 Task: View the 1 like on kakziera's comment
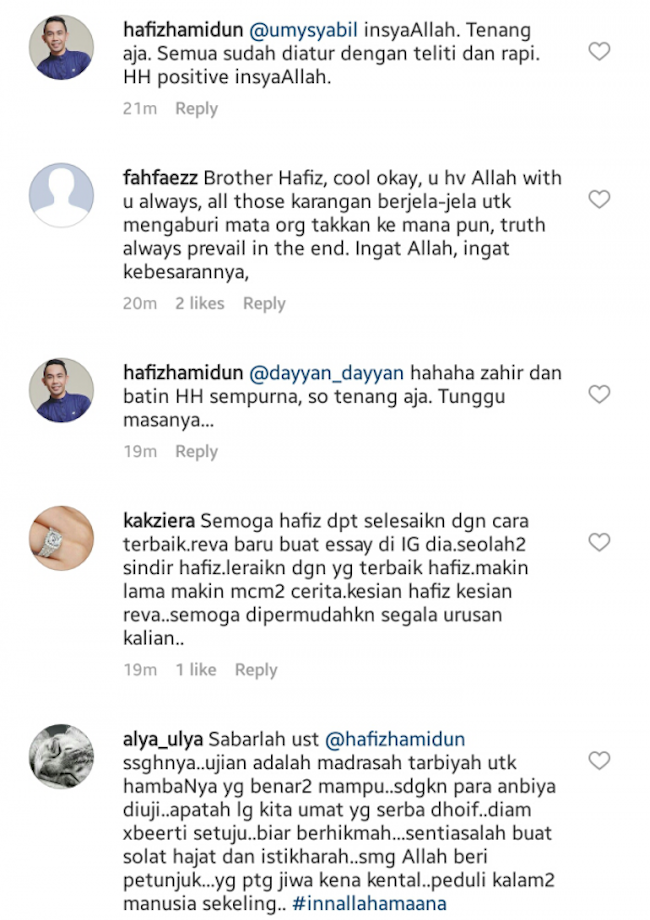pyautogui.click(x=196, y=669)
